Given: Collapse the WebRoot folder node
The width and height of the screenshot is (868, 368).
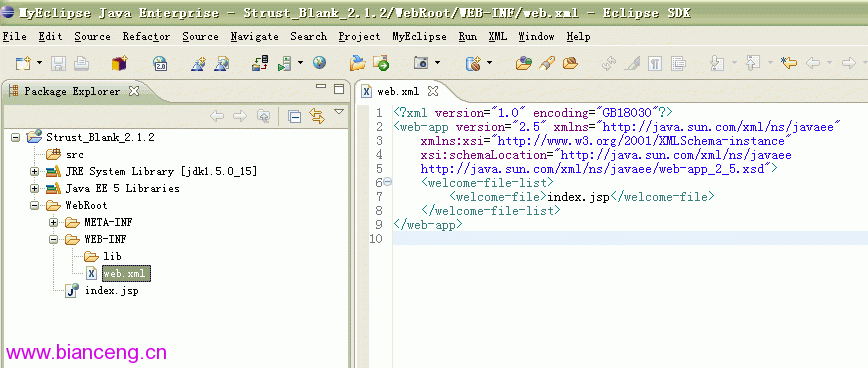Looking at the screenshot, I should (35, 206).
